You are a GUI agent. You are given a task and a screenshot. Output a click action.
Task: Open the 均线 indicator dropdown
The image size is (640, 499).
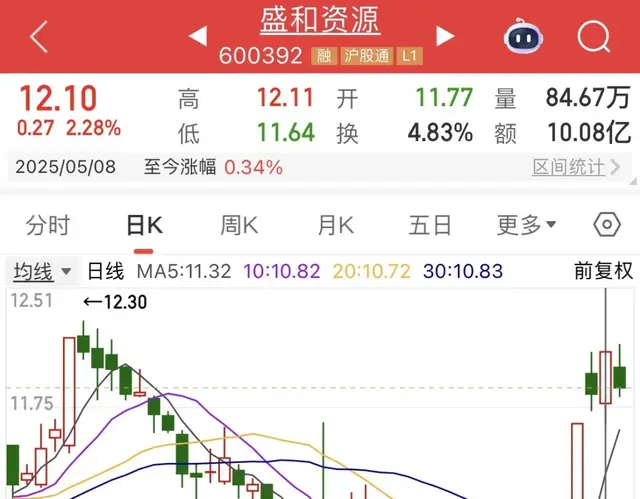(x=42, y=271)
